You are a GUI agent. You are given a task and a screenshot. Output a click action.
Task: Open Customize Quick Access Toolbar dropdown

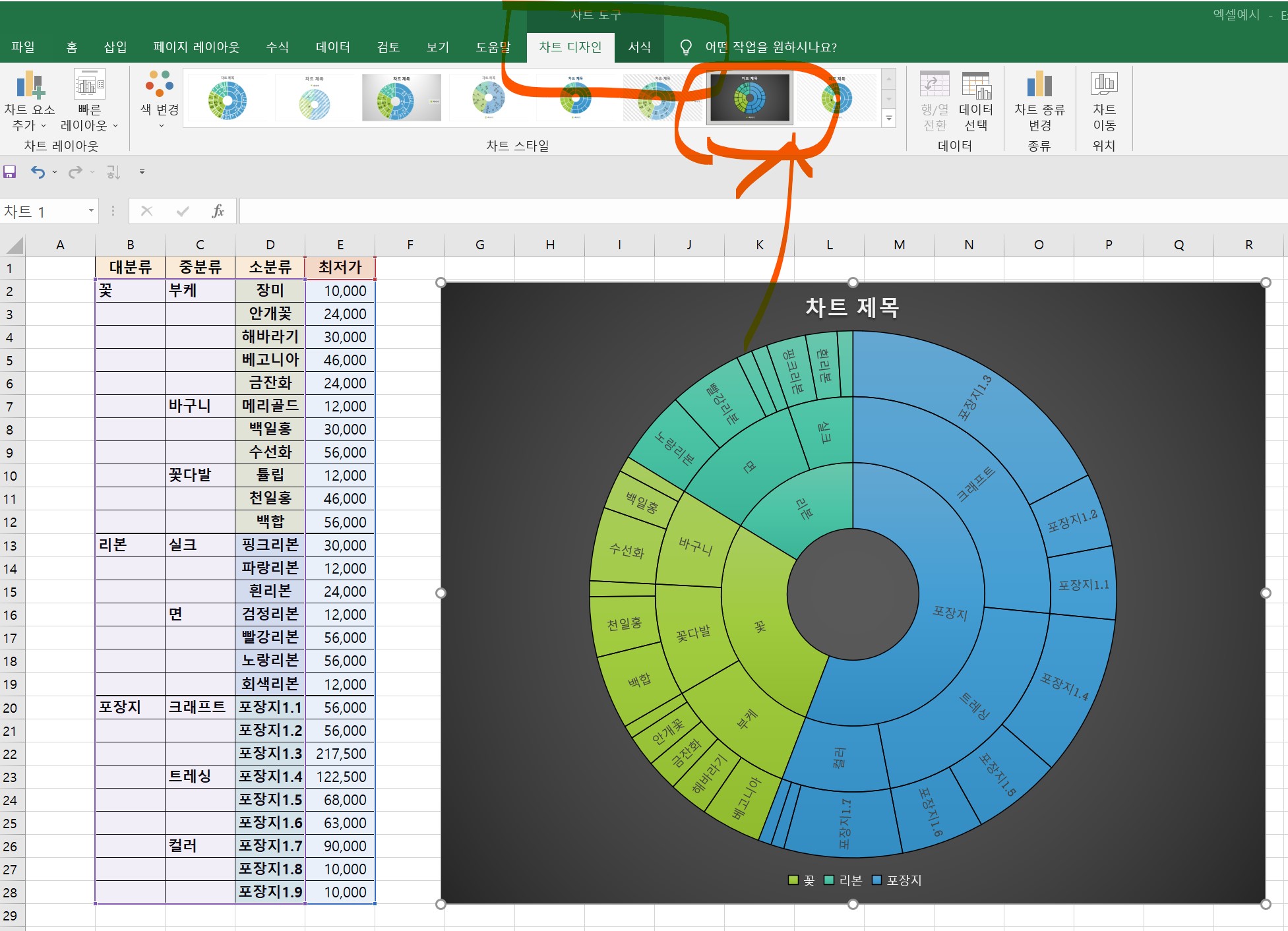(x=142, y=172)
